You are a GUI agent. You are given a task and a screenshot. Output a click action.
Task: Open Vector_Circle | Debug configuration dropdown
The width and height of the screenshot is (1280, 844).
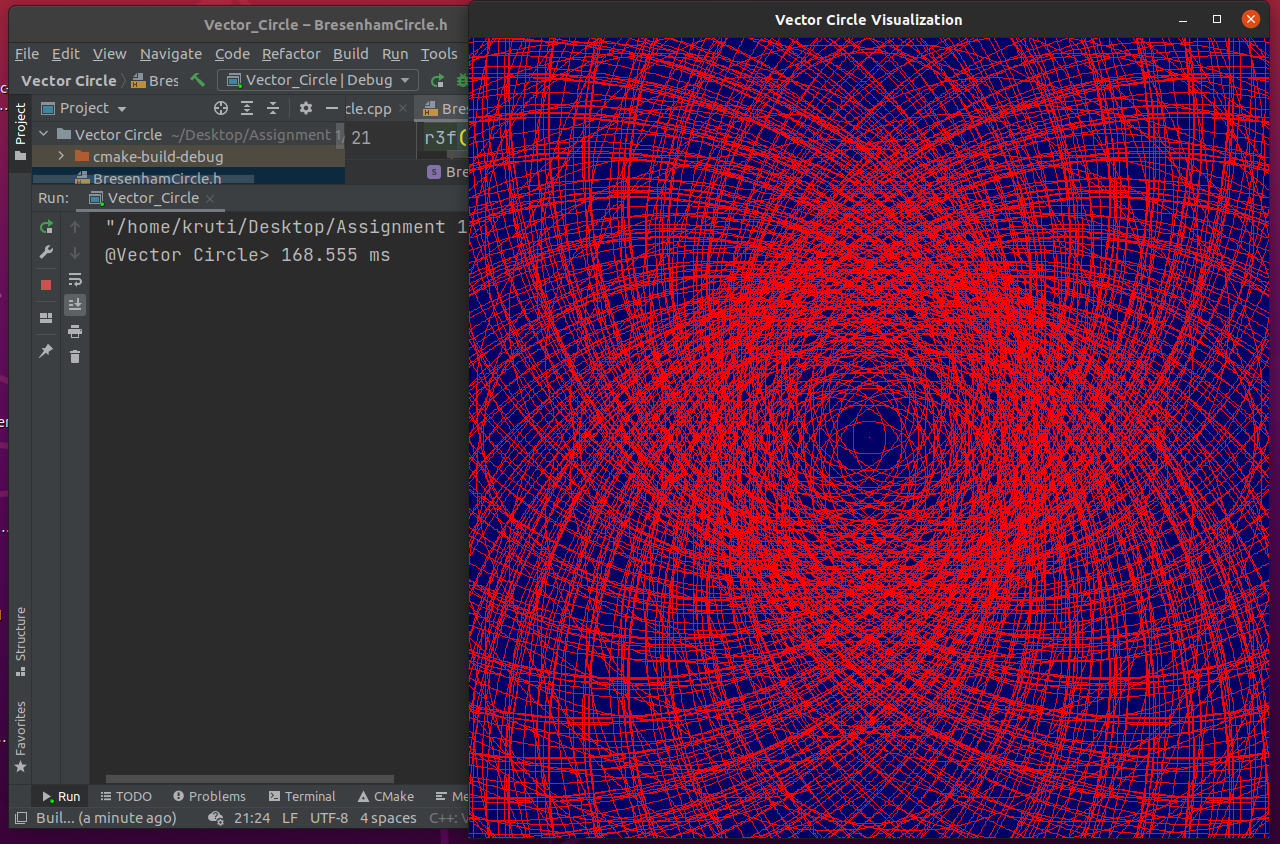pos(318,80)
